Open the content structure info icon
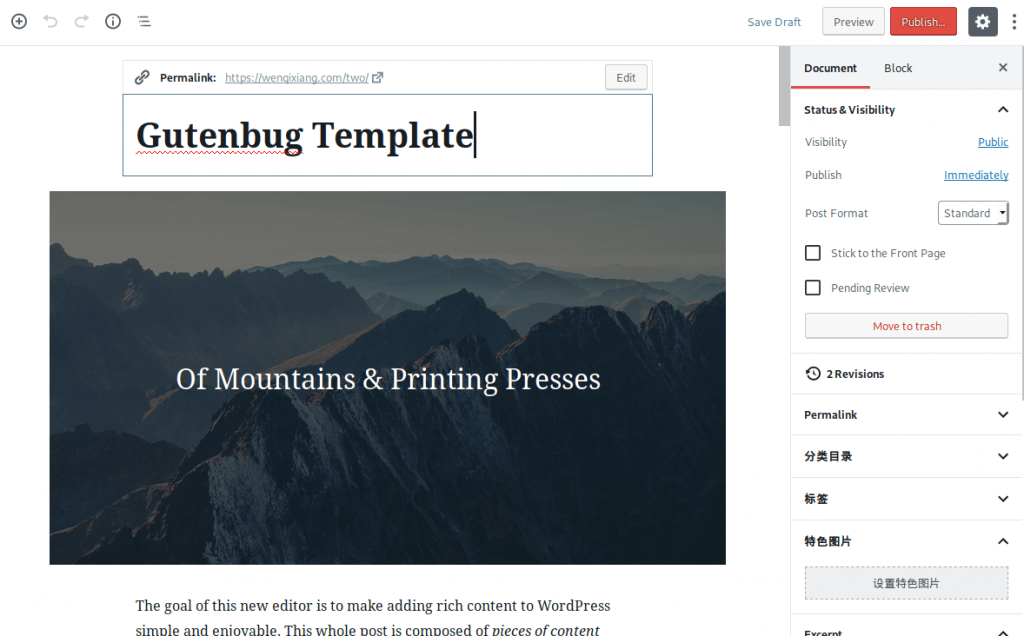Viewport: 1024px width, 636px height. (x=113, y=22)
